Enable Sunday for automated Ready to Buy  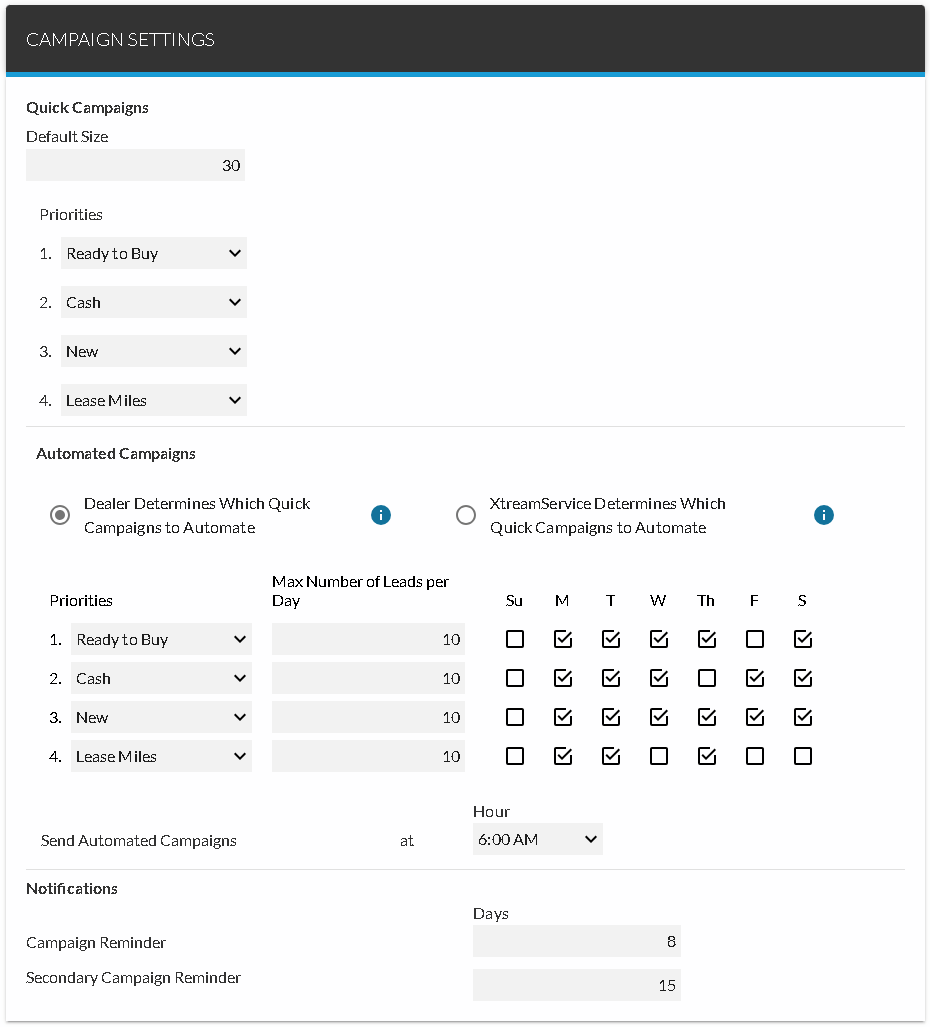515,639
